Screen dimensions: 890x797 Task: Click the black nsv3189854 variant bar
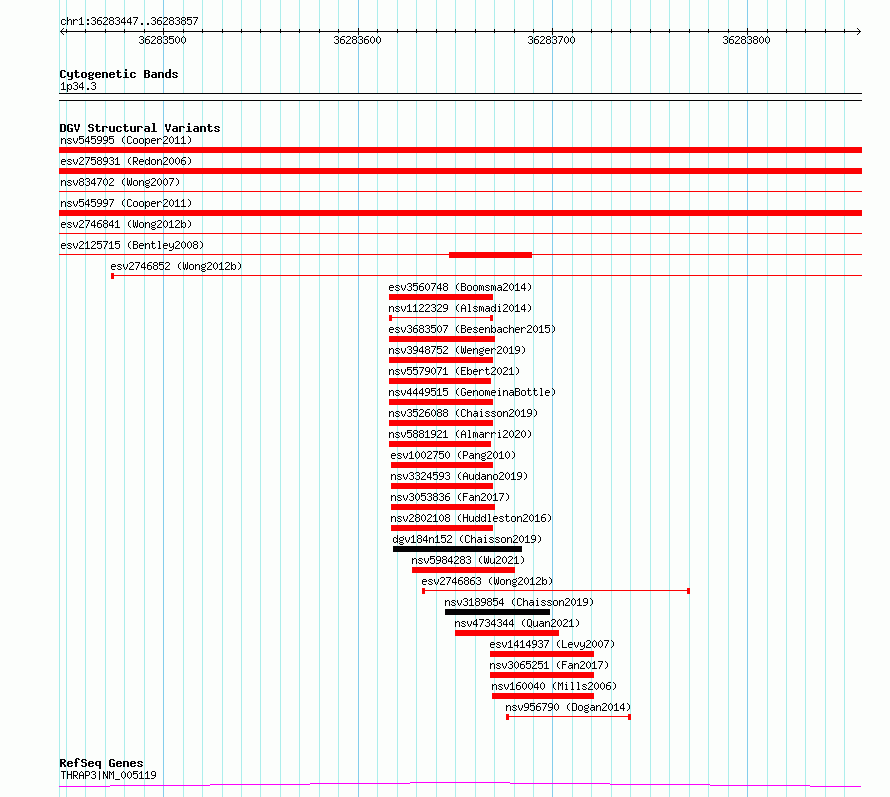498,612
